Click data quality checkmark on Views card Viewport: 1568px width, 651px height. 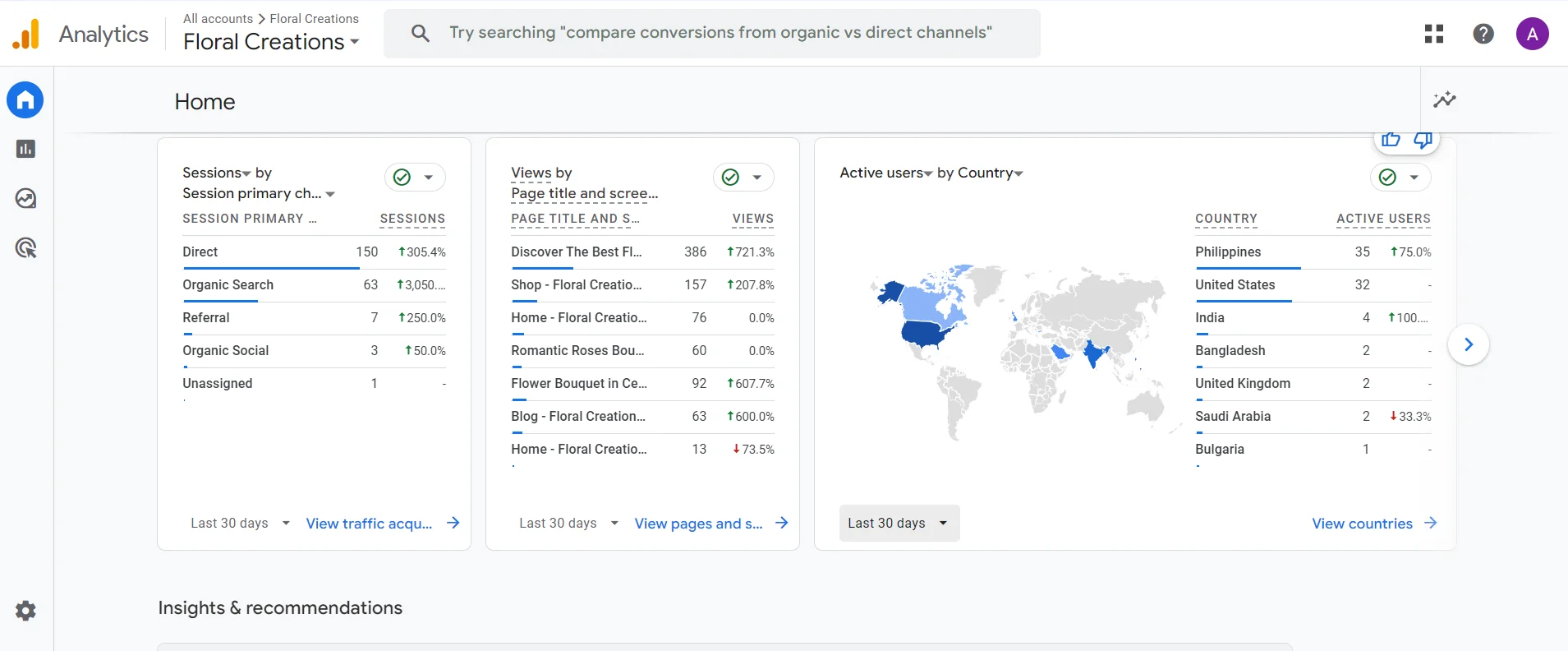(730, 177)
